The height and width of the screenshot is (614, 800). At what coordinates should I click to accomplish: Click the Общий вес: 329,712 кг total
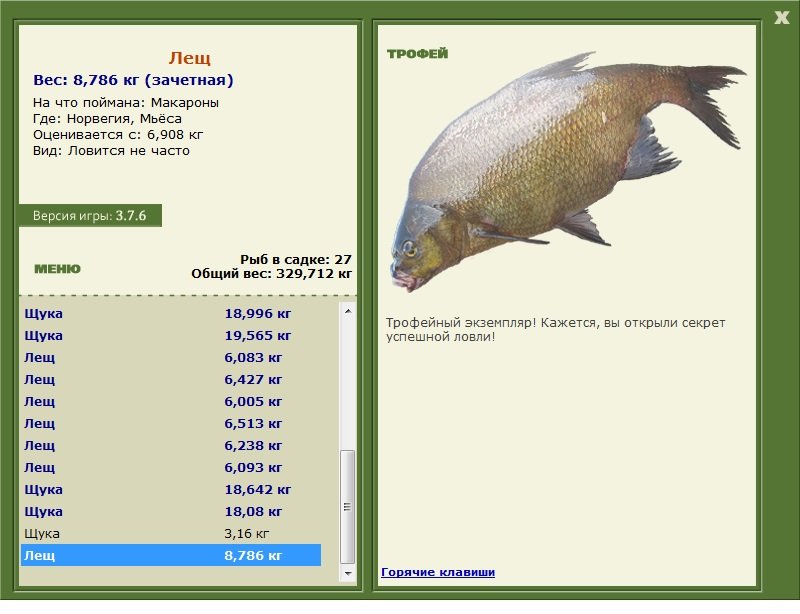click(271, 274)
